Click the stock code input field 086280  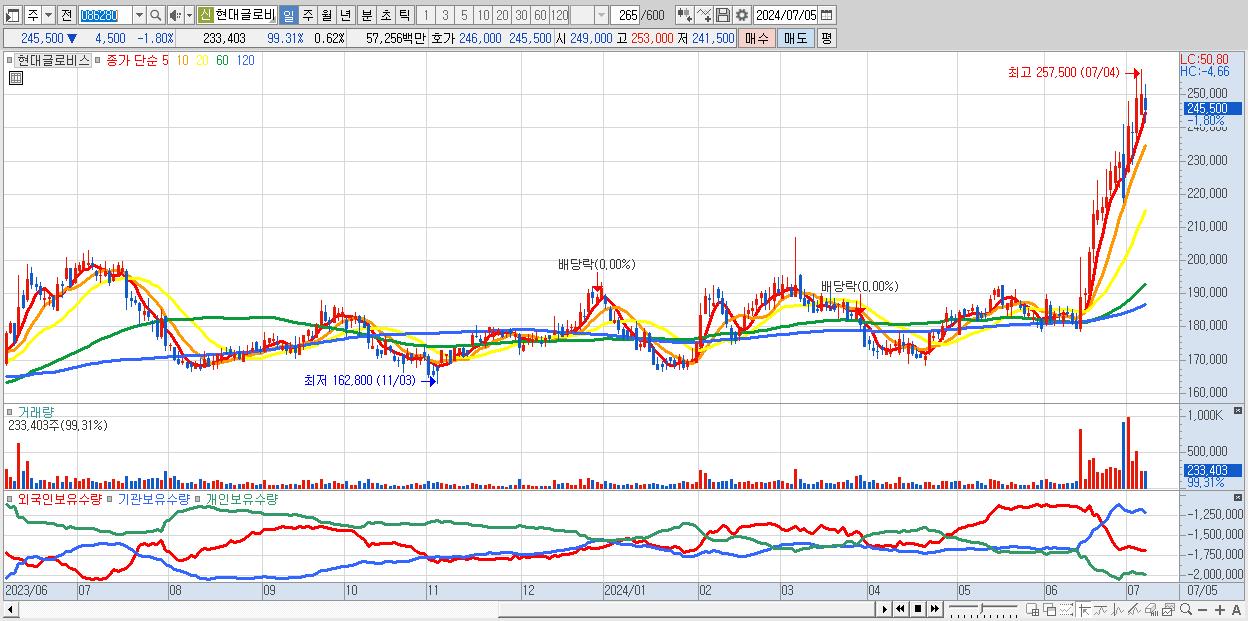[106, 15]
